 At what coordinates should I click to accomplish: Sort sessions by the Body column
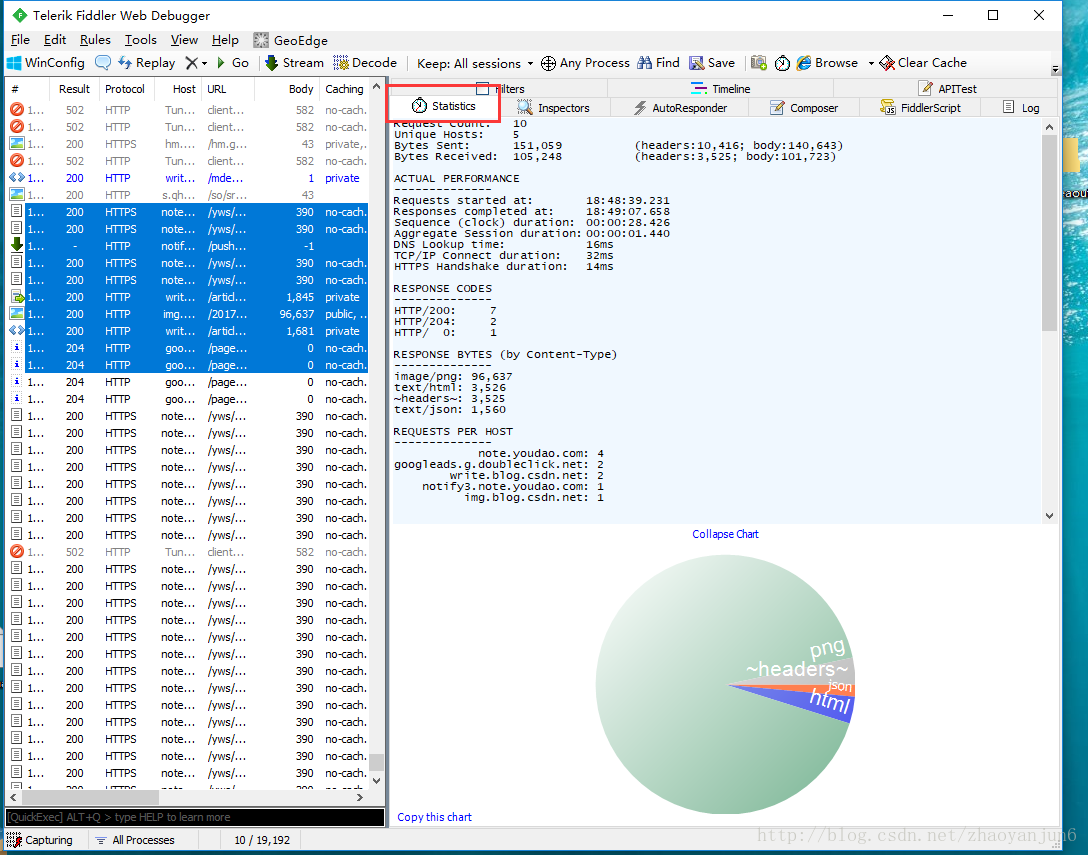click(289, 89)
